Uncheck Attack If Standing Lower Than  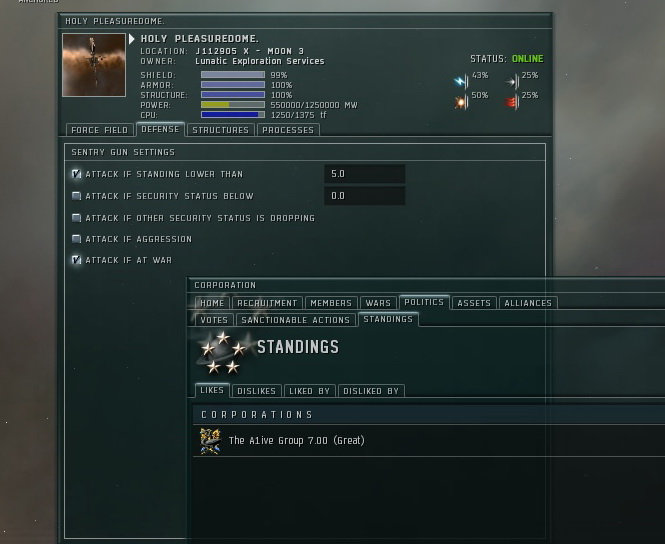click(76, 174)
